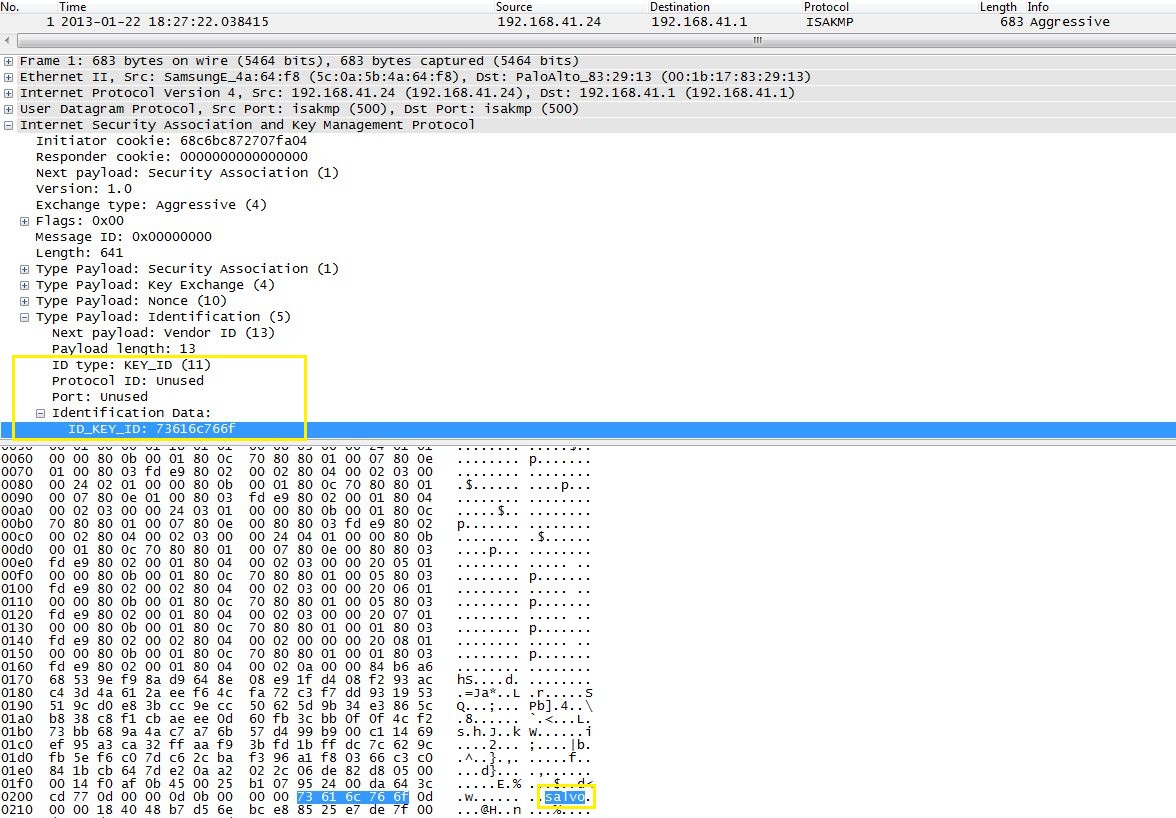Sort by the Length column header

998,7
